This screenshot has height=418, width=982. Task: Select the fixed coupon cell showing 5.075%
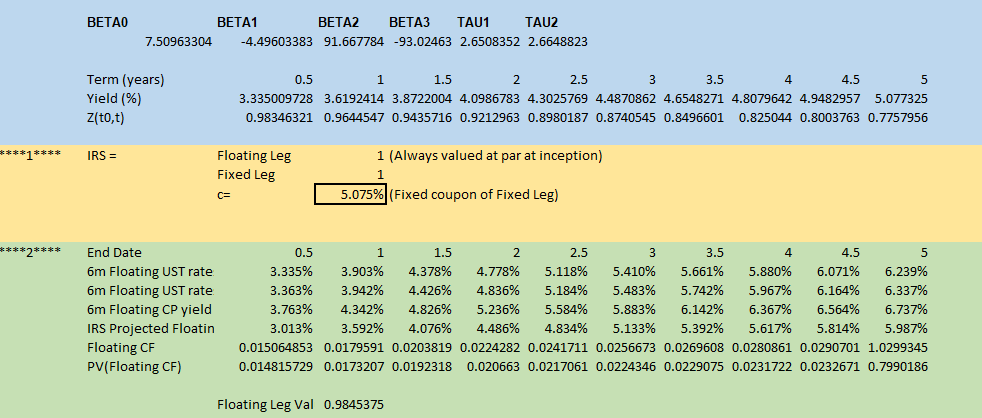(351, 194)
